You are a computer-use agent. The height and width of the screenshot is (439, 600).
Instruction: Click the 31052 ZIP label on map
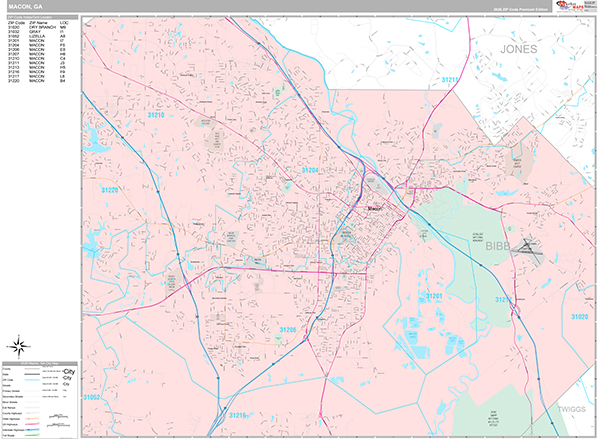92,396
